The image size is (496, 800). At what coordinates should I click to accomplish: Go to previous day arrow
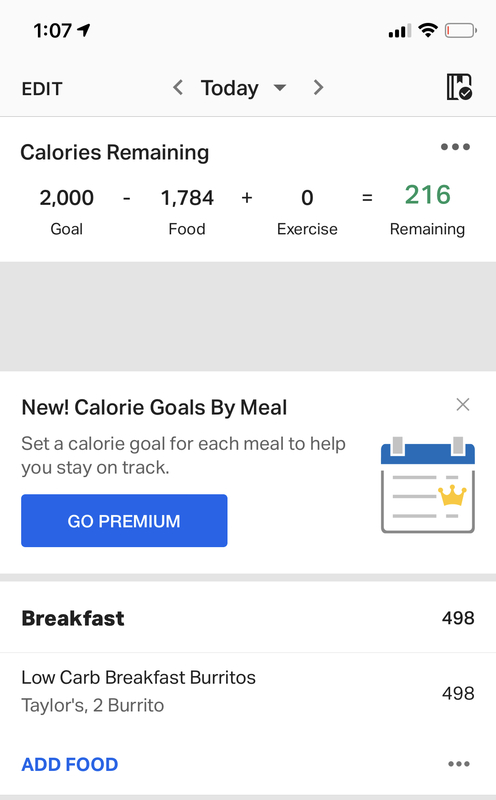[x=178, y=88]
